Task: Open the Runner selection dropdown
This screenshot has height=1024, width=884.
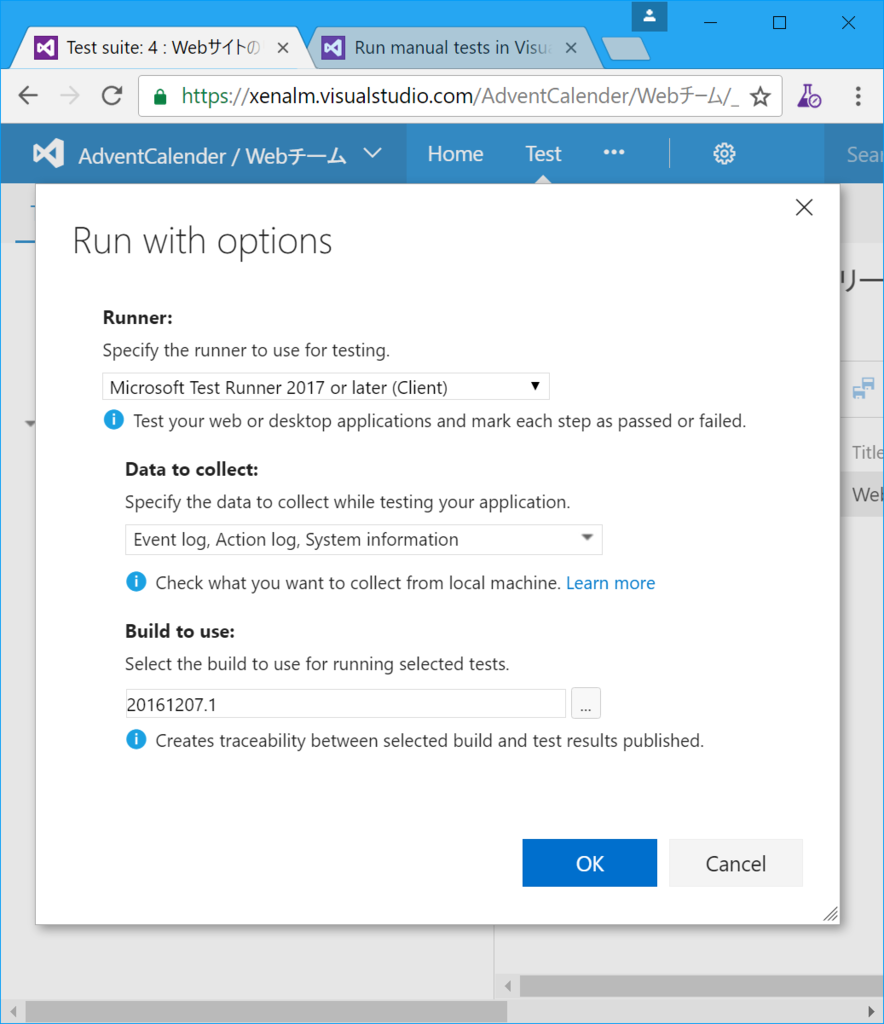Action: (326, 387)
